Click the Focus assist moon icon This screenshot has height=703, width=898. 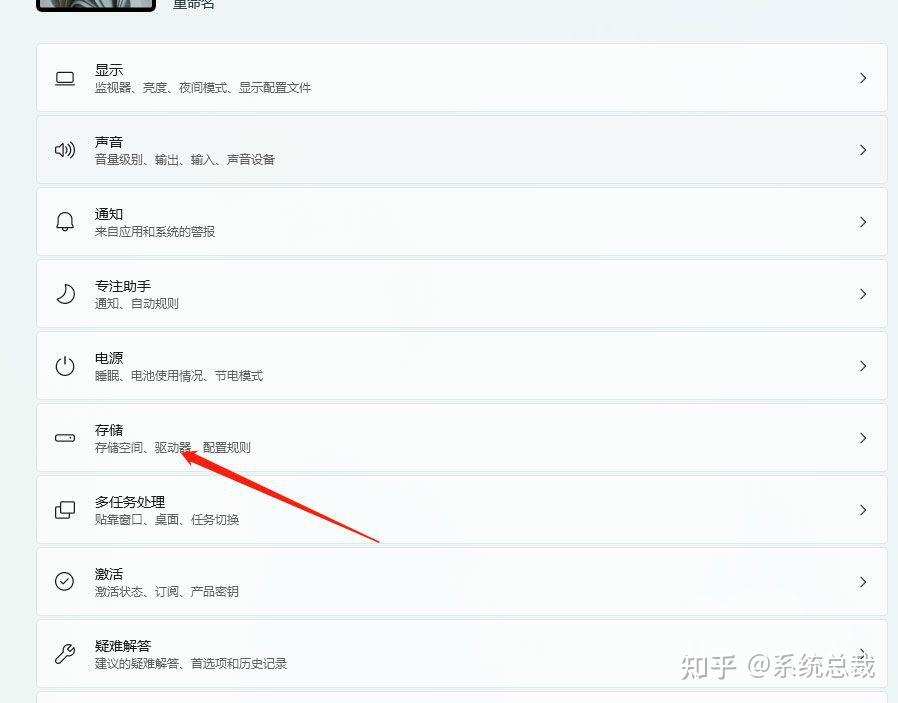click(x=65, y=294)
